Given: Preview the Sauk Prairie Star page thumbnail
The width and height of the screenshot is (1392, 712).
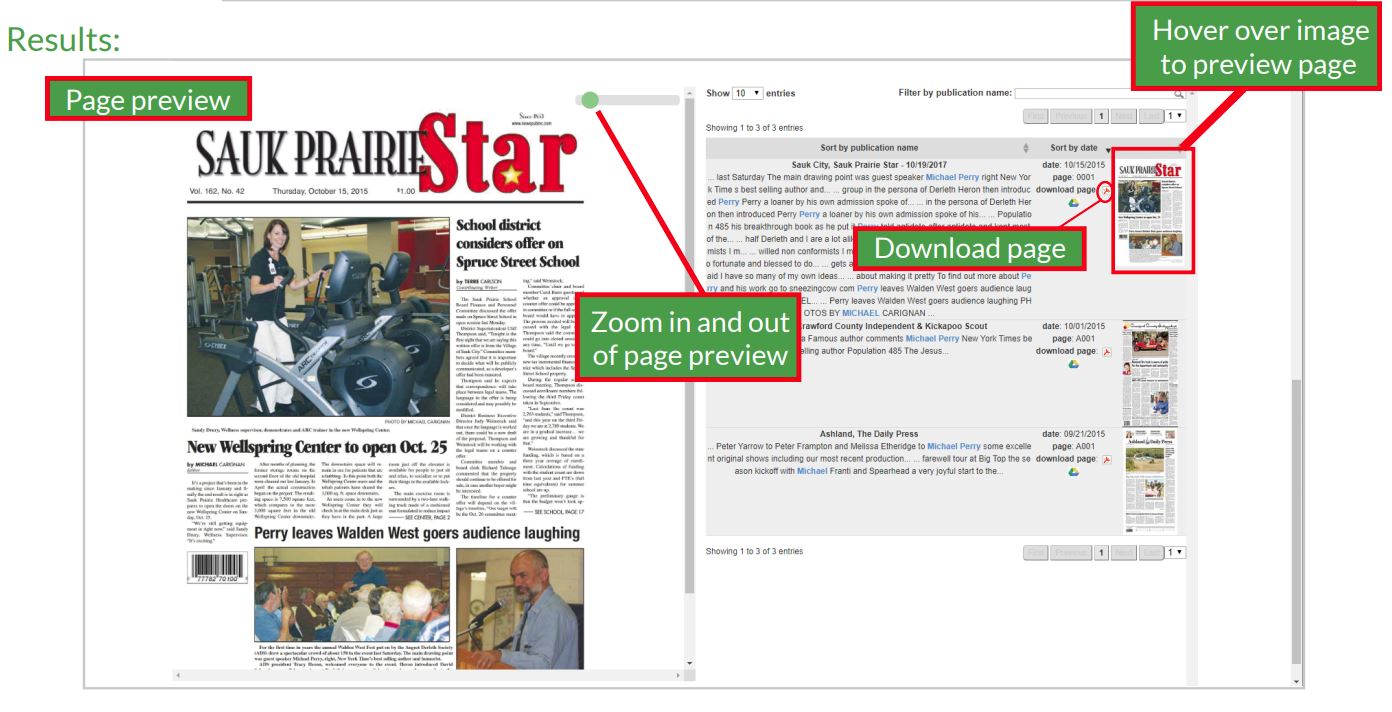Looking at the screenshot, I should (x=1152, y=211).
